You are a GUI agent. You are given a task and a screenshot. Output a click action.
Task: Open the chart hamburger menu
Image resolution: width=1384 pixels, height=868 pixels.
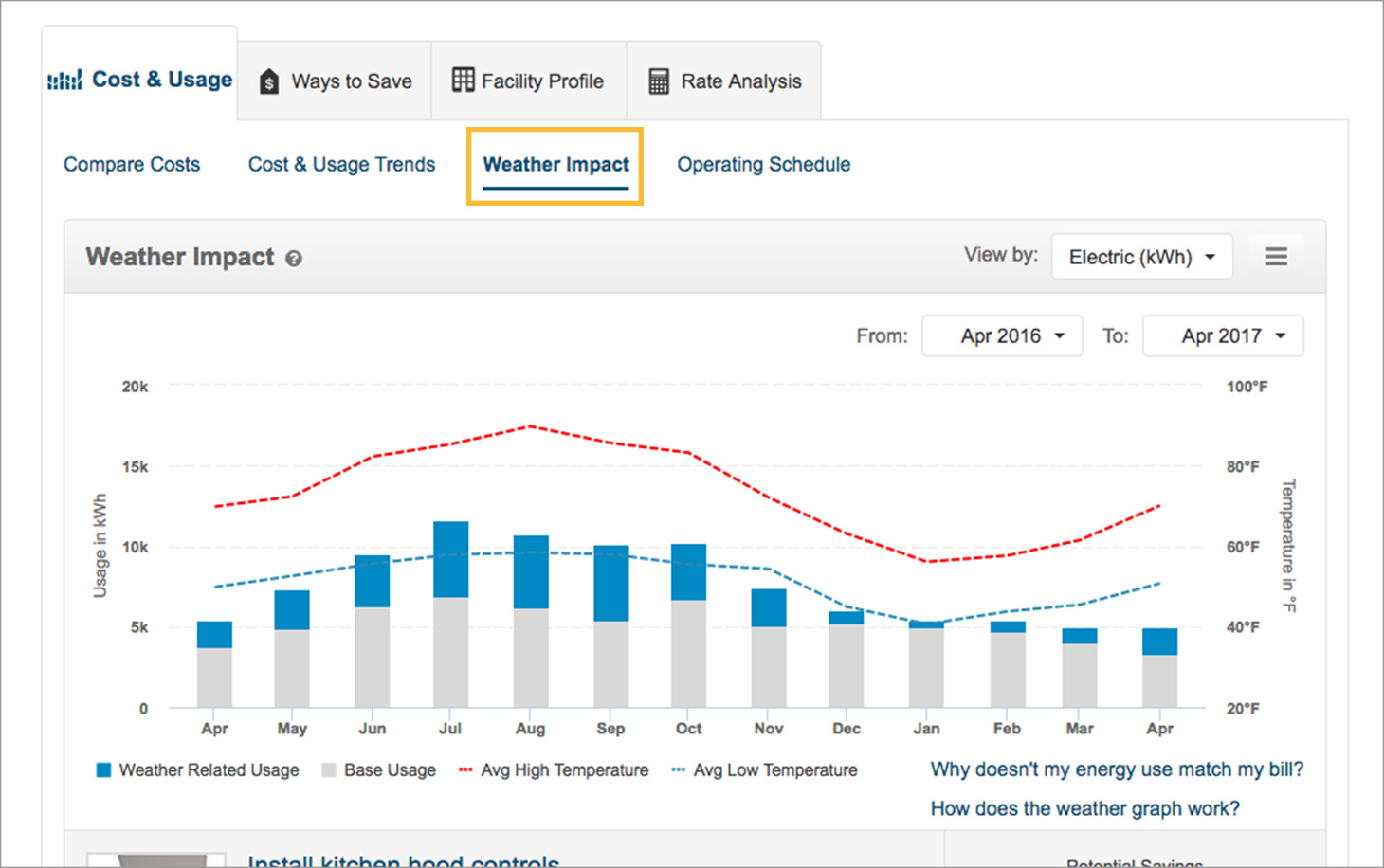(1276, 257)
